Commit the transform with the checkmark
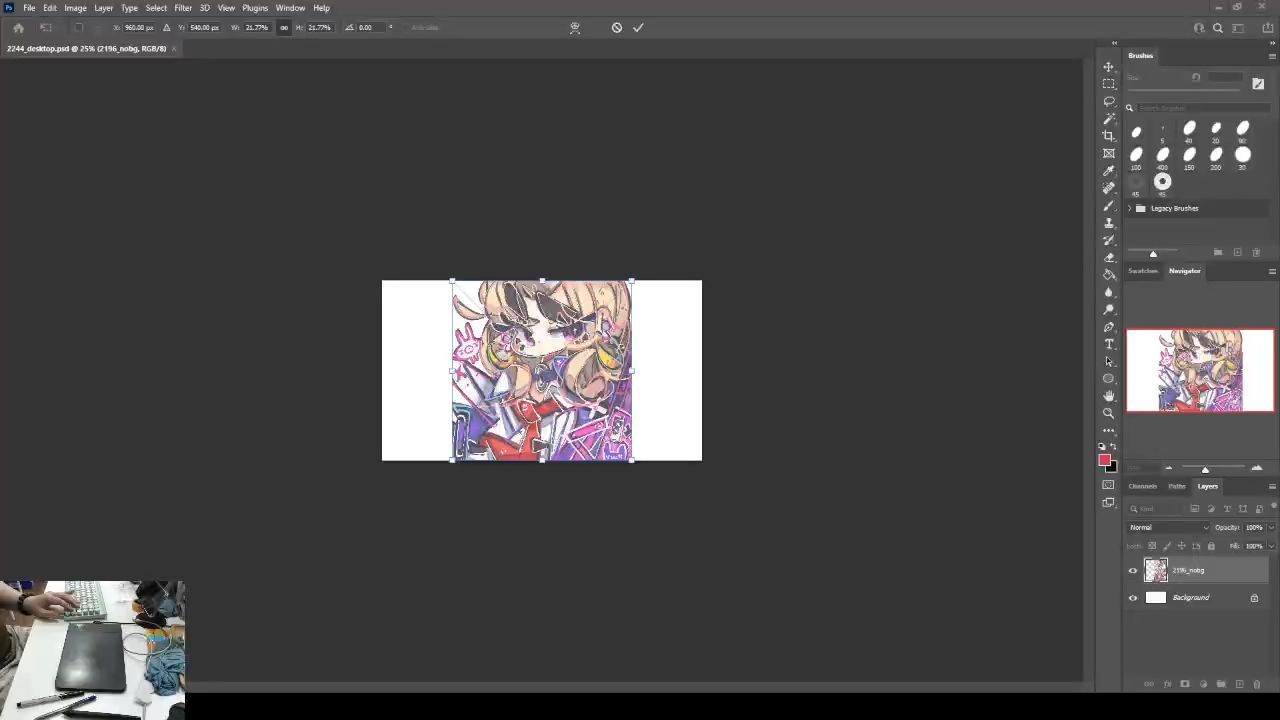Viewport: 1280px width, 720px height. (638, 28)
